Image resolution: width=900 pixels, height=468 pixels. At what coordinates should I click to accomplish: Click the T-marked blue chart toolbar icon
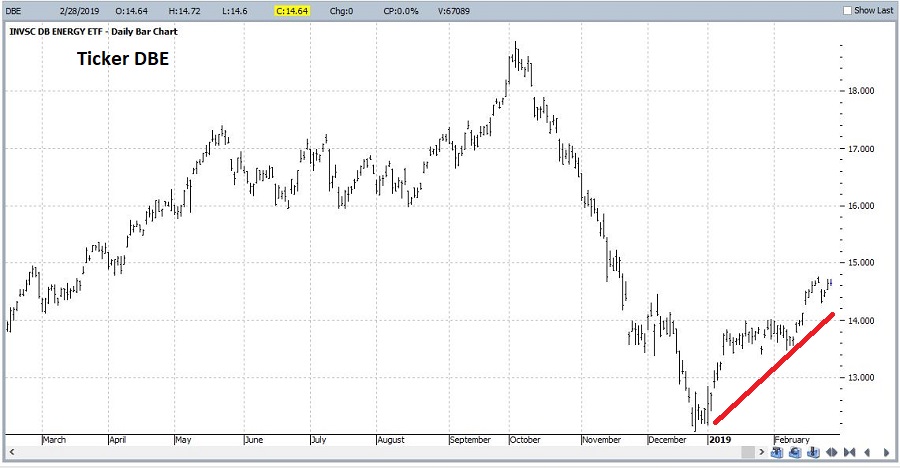pyautogui.click(x=777, y=452)
